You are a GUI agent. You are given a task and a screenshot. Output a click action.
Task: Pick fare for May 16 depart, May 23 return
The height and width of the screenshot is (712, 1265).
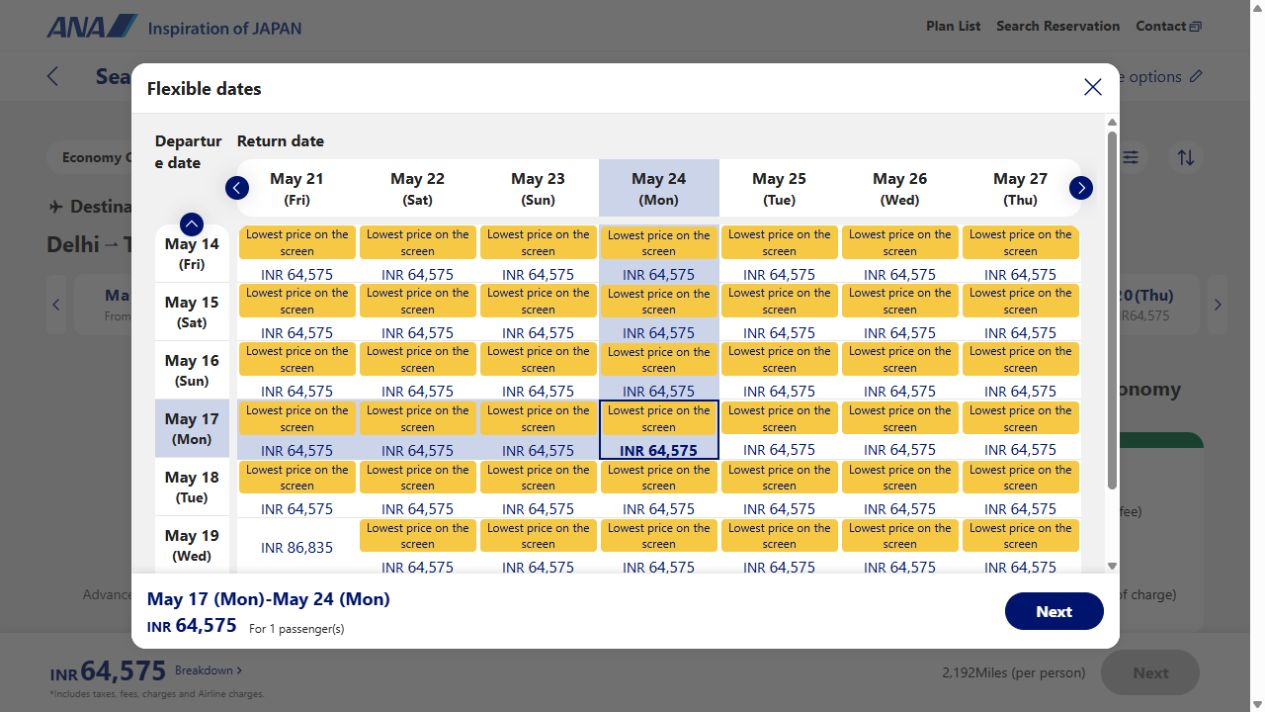click(538, 371)
